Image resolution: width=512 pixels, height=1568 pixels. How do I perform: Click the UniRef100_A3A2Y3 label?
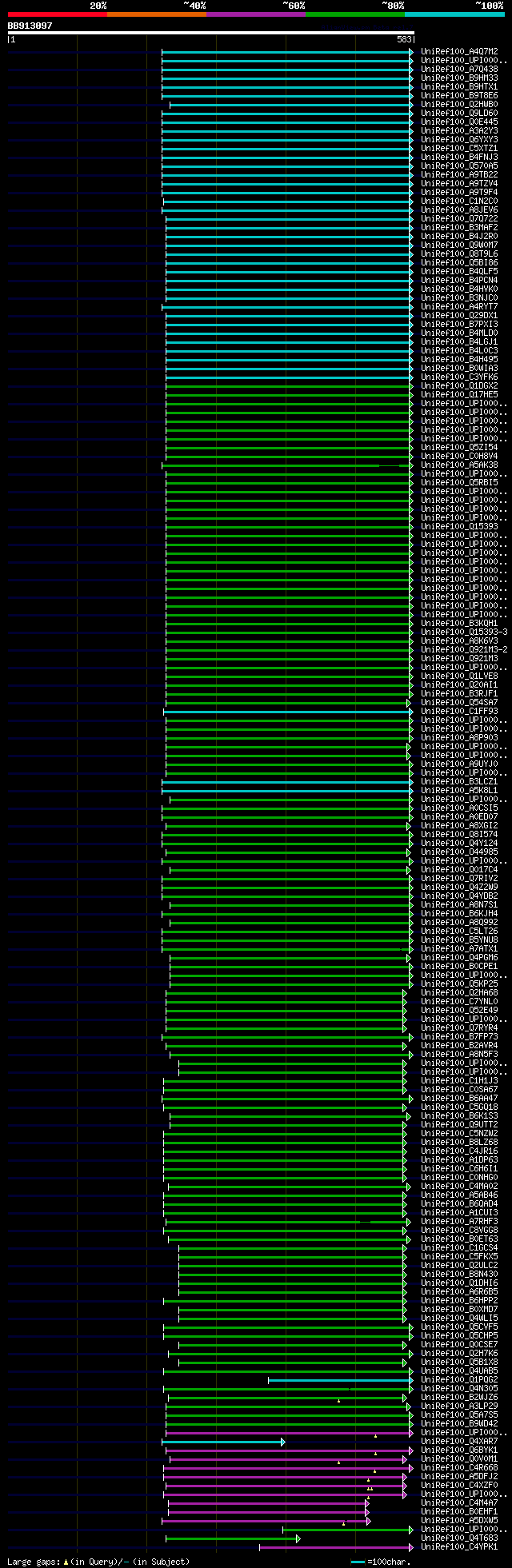(x=459, y=131)
